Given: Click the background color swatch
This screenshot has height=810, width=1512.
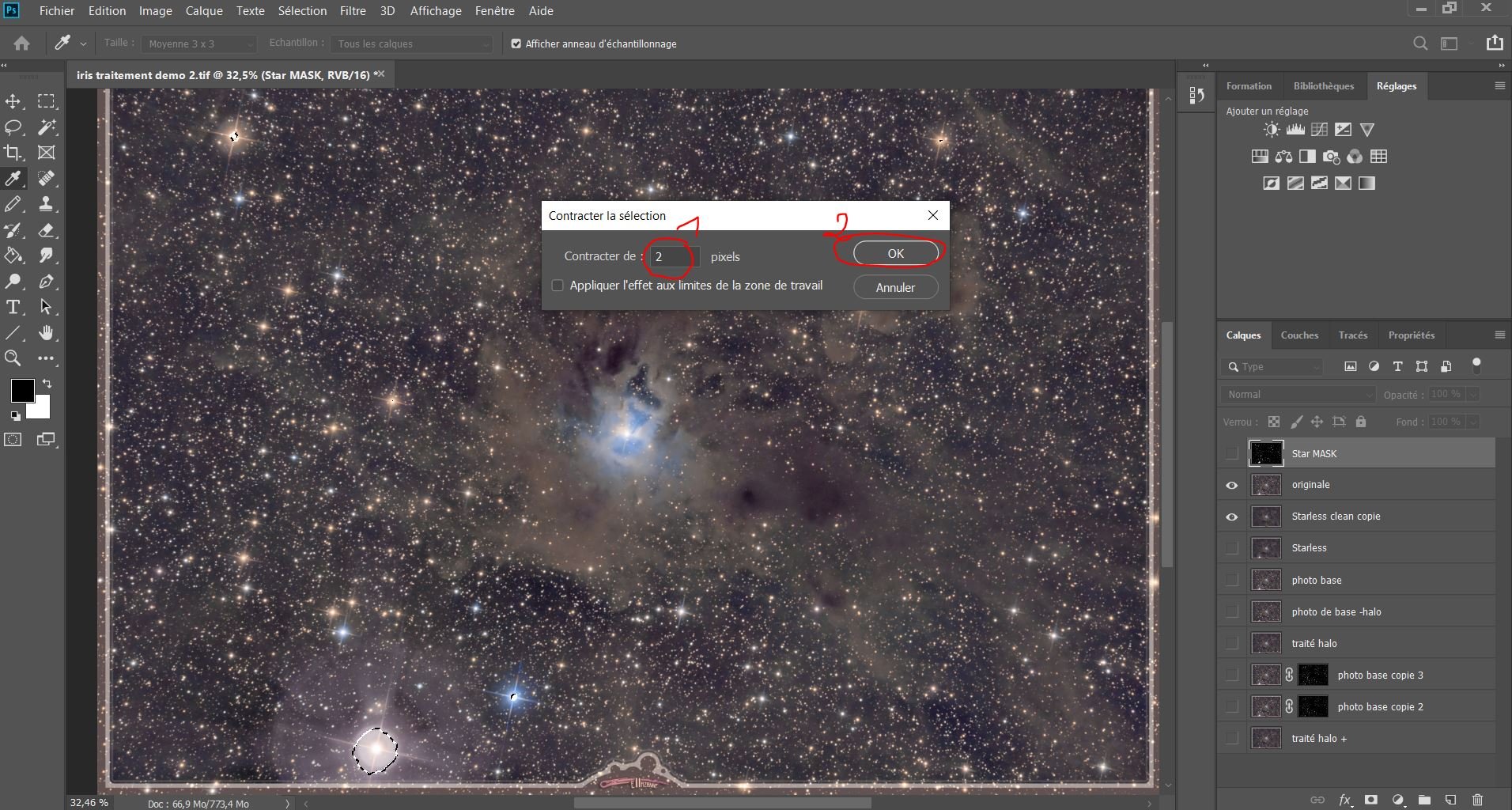Looking at the screenshot, I should [x=40, y=409].
